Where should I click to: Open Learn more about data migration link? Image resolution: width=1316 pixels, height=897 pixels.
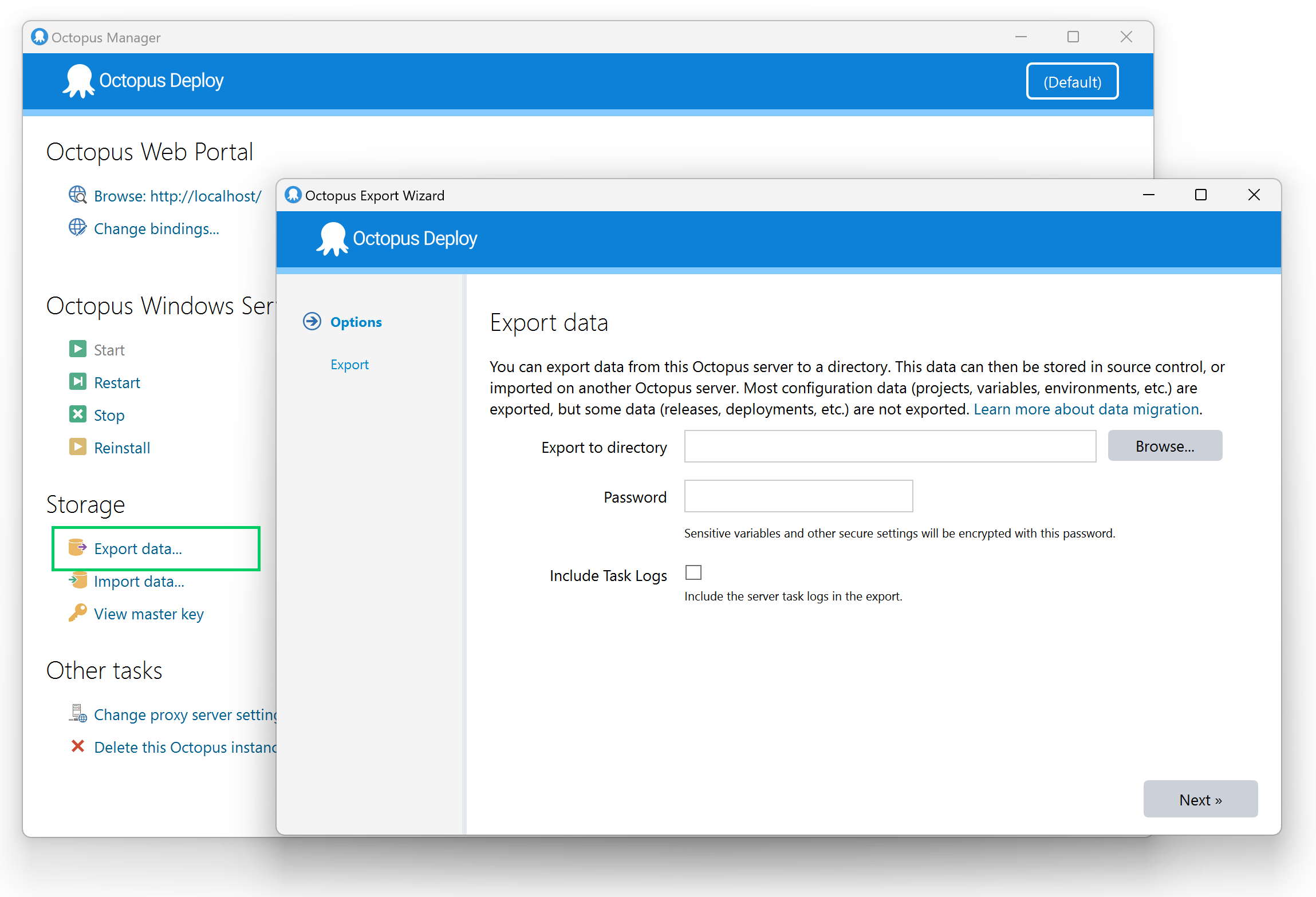click(x=1086, y=409)
